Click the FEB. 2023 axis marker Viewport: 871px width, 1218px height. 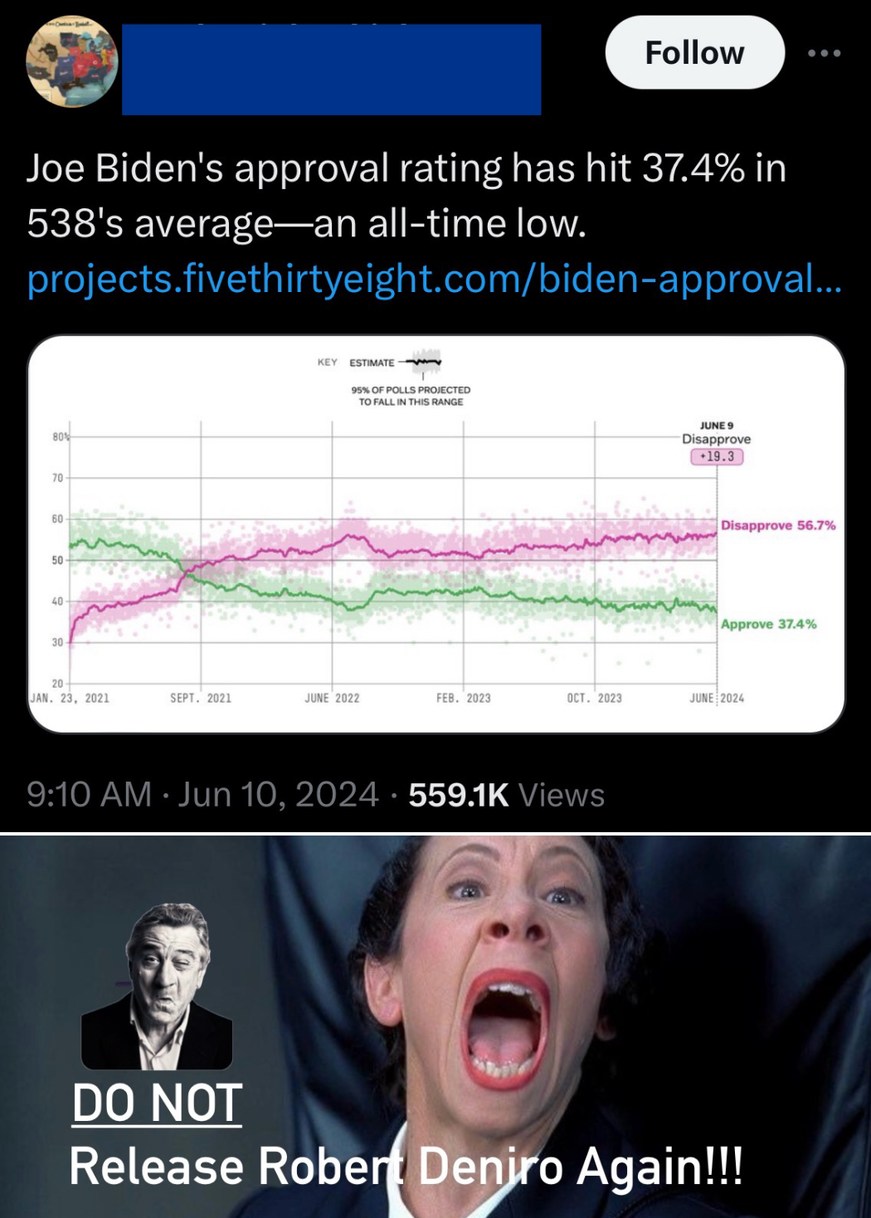464,699
